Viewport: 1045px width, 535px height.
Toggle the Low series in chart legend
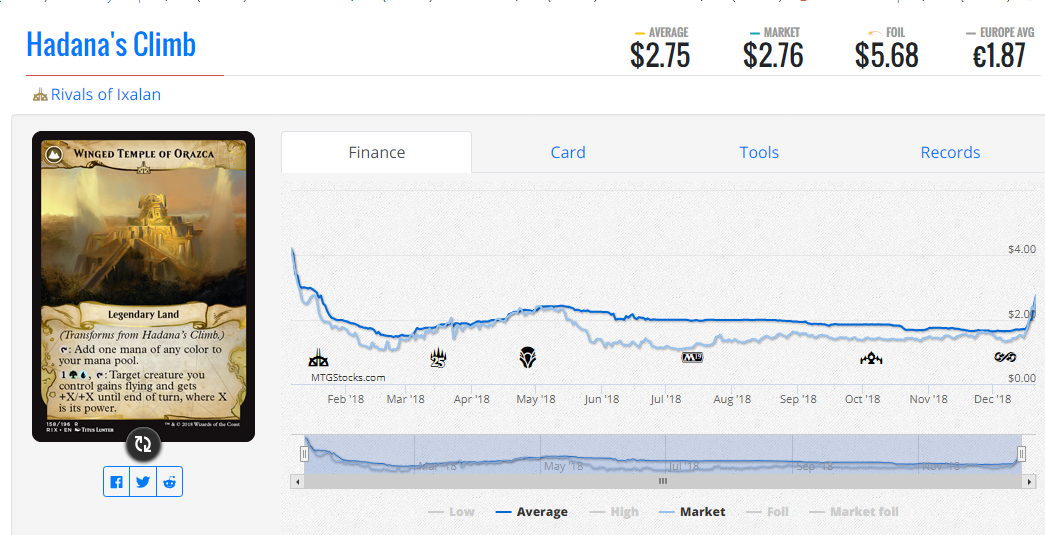(x=452, y=512)
